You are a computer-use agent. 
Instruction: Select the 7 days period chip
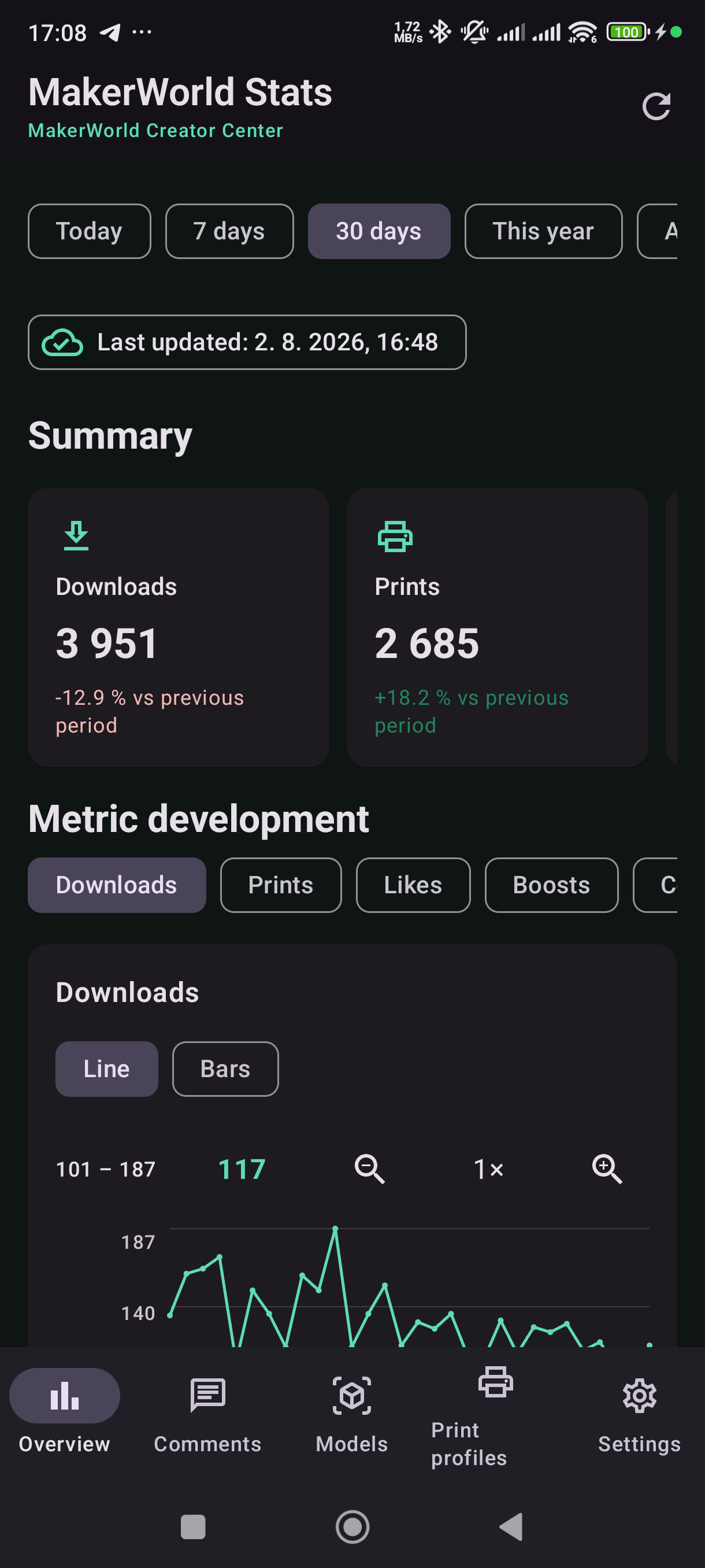pos(229,231)
